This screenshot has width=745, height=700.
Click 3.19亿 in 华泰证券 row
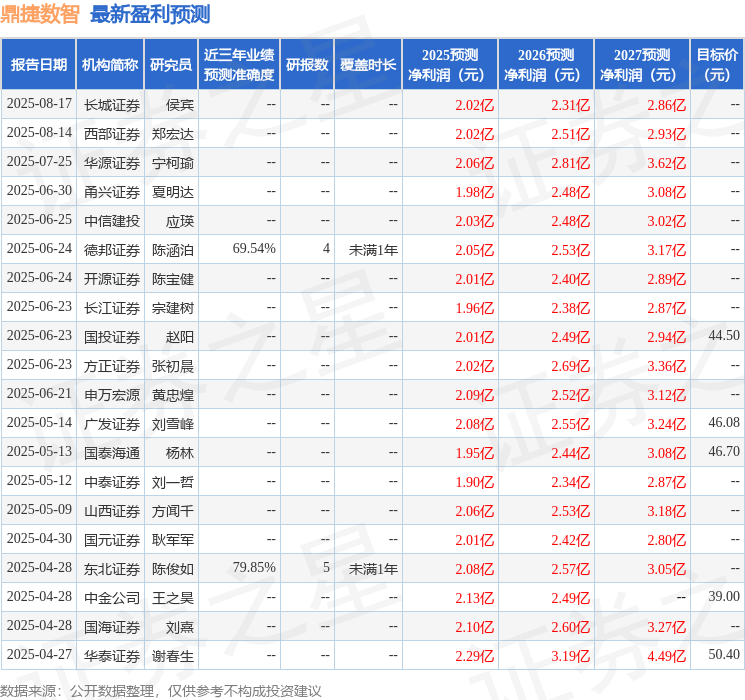570,656
